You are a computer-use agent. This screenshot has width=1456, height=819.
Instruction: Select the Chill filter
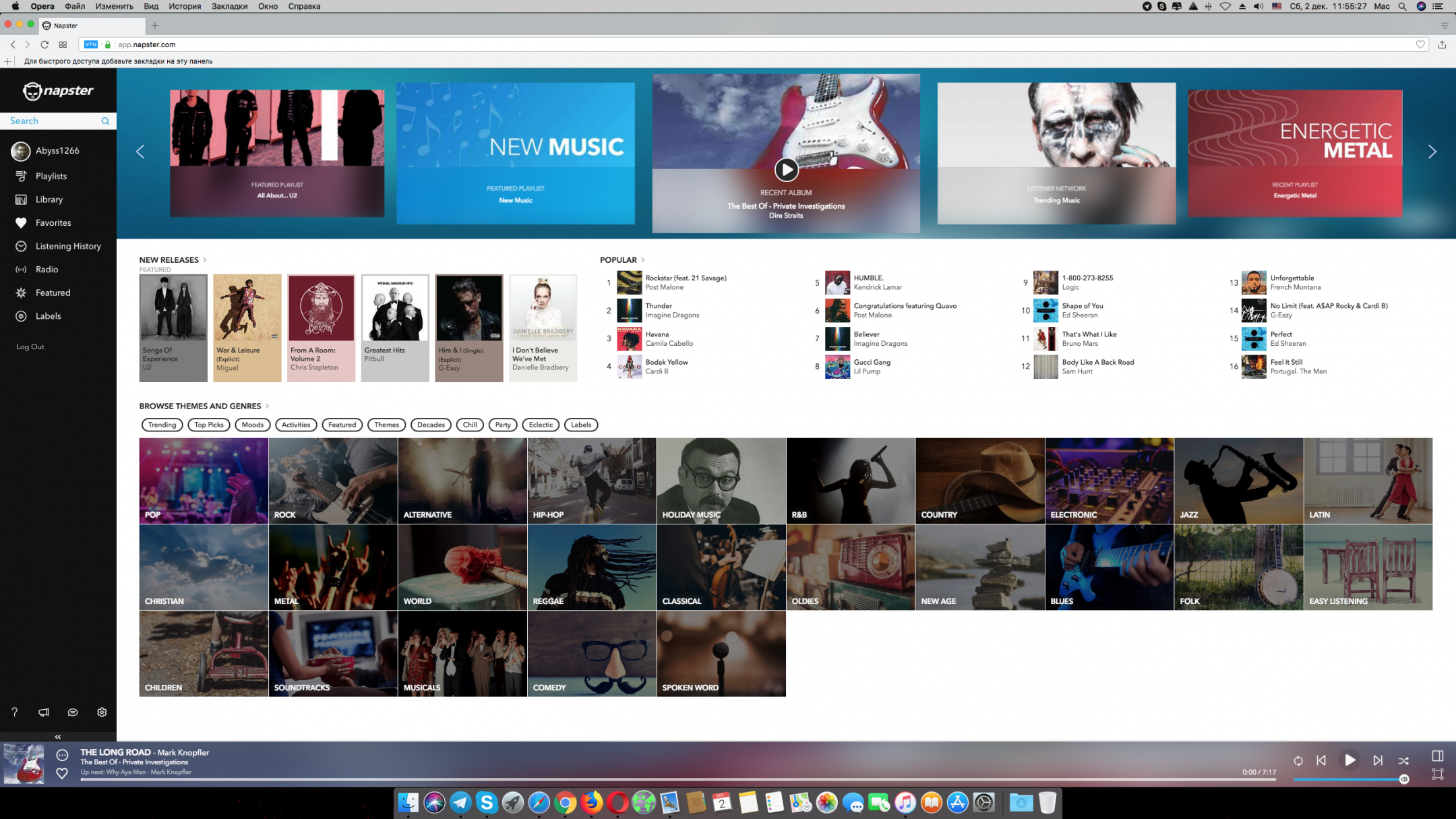click(470, 425)
